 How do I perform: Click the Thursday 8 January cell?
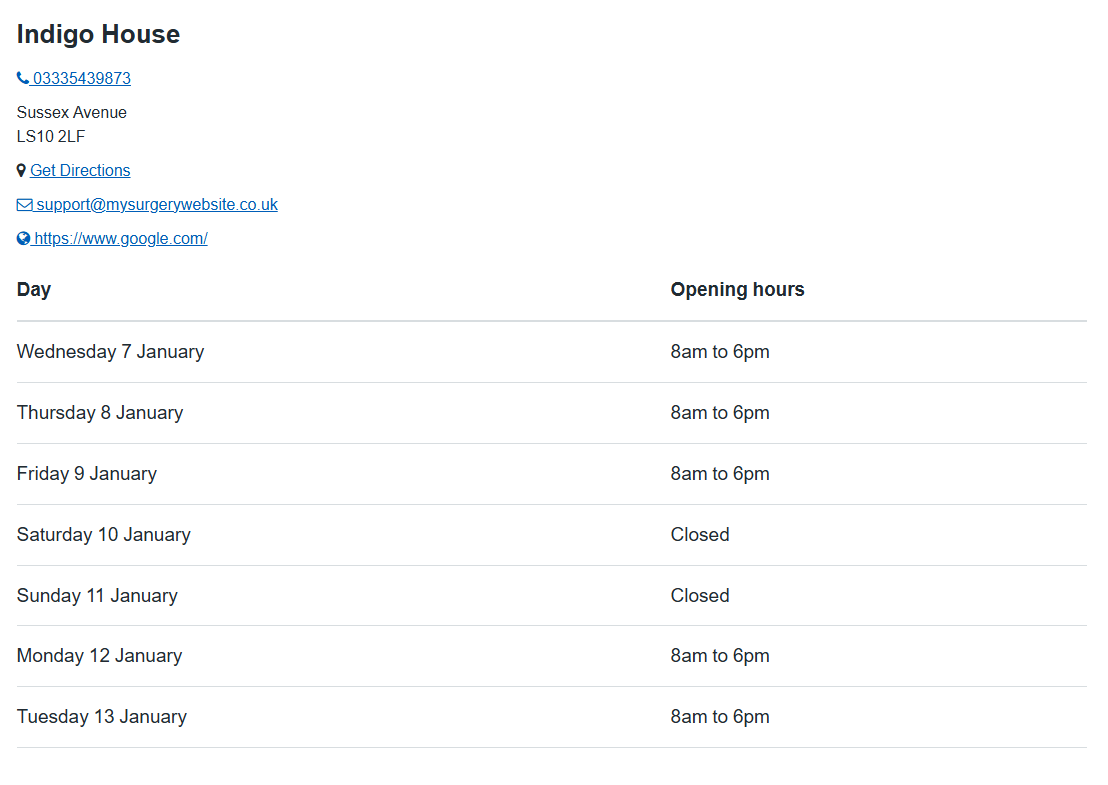coord(100,413)
